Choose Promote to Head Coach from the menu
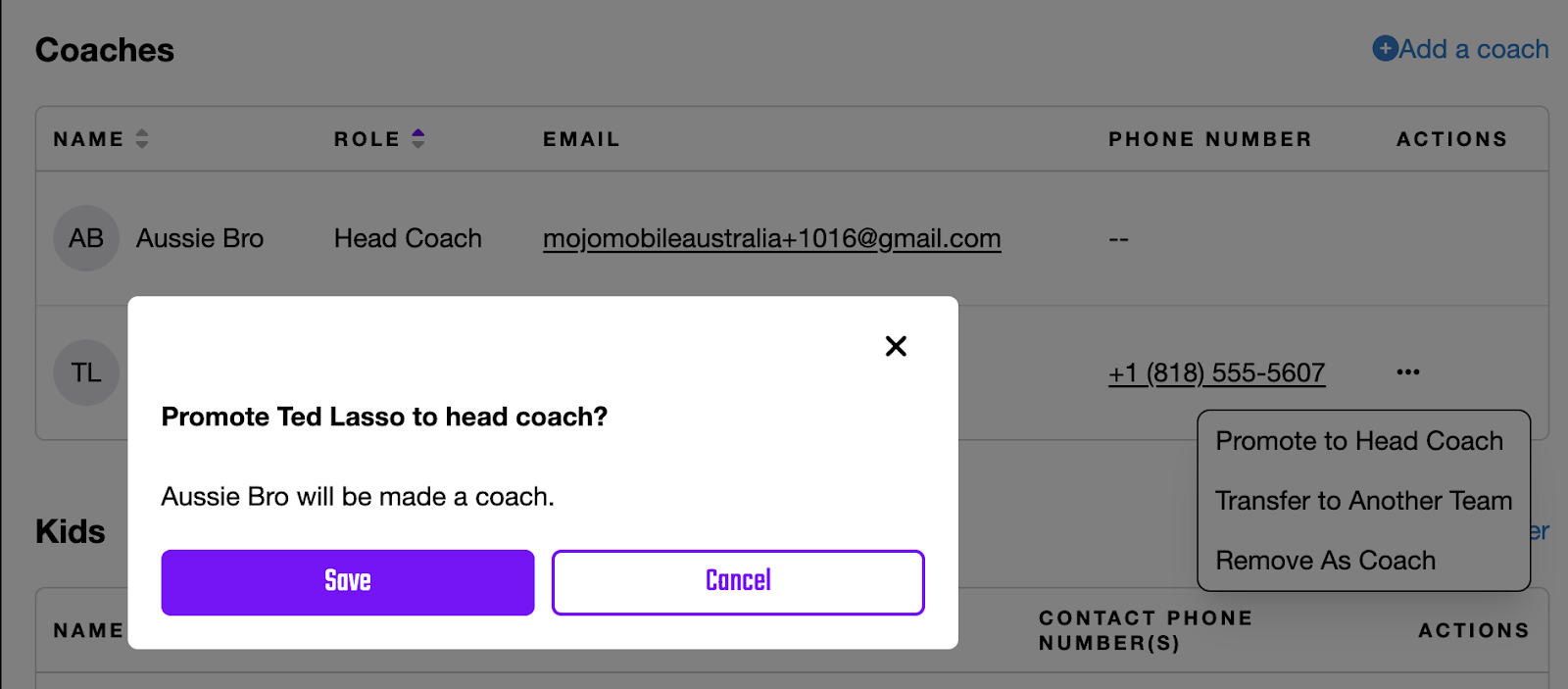This screenshot has width=1568, height=689. click(1359, 441)
